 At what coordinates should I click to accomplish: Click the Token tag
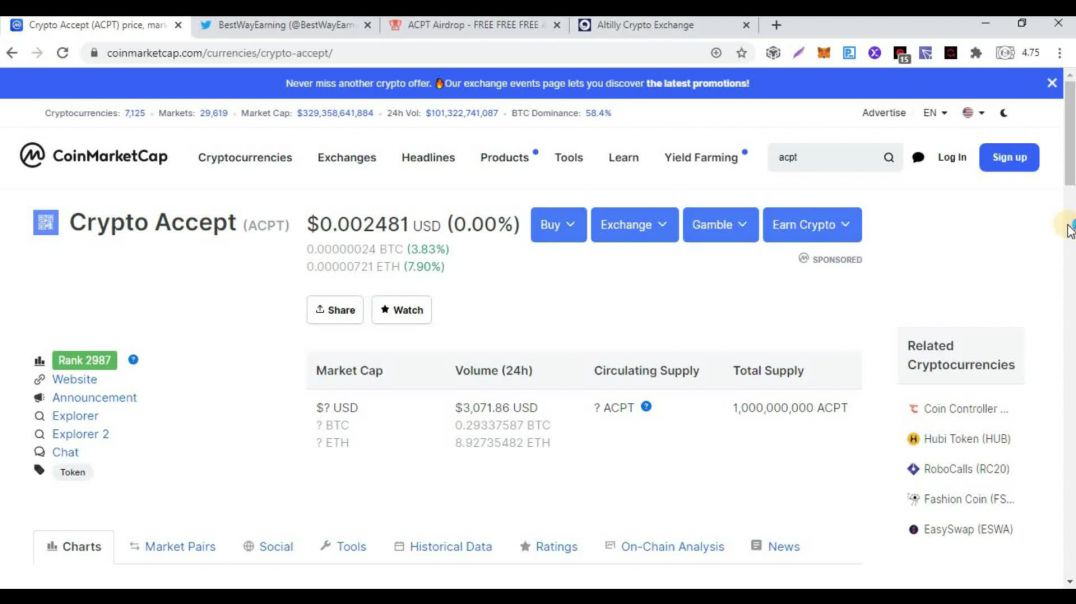pos(72,472)
